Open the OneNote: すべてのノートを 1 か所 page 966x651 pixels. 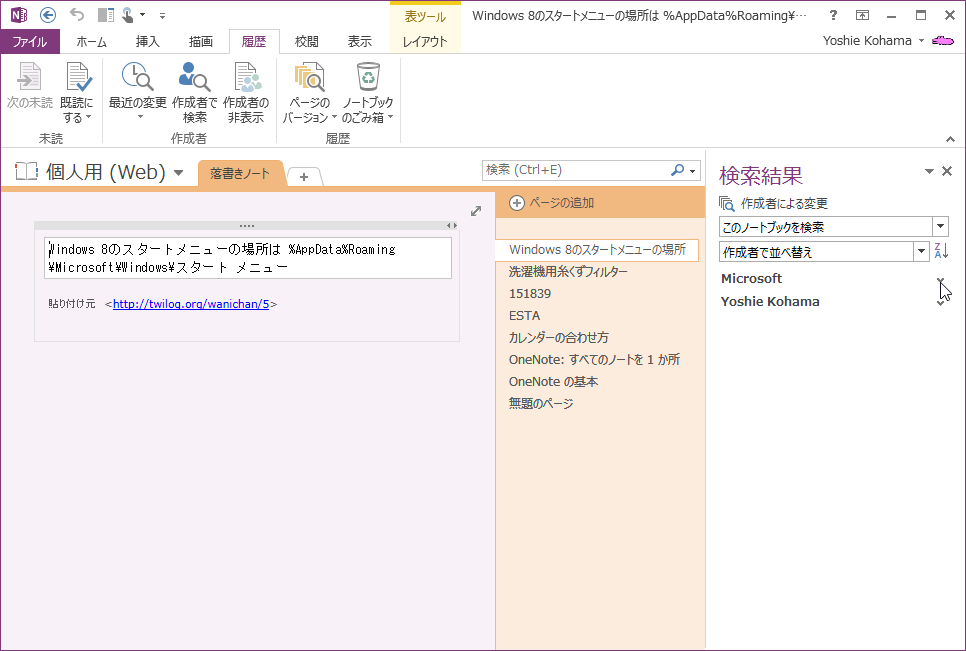(x=597, y=360)
